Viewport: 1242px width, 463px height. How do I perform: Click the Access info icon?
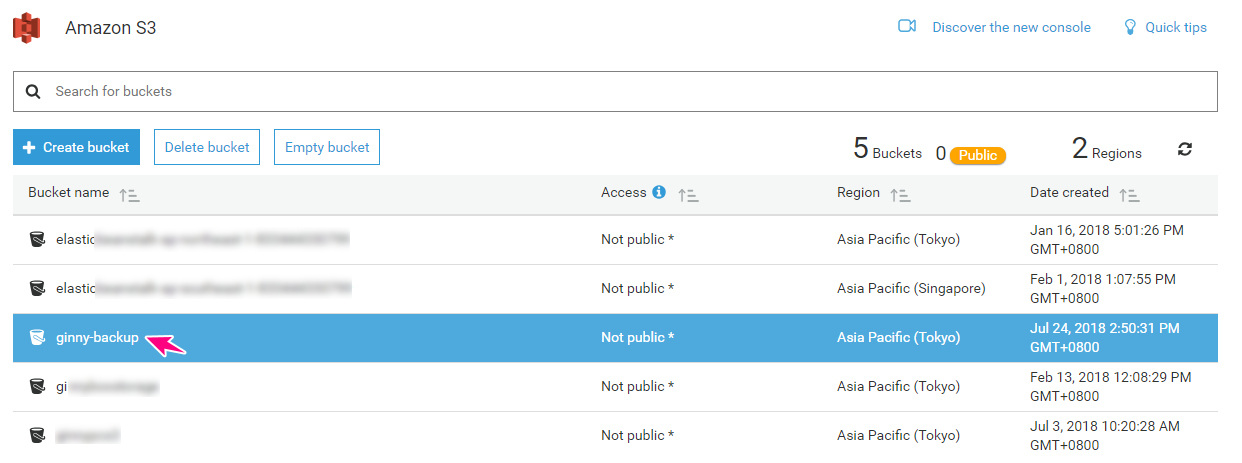click(x=659, y=192)
